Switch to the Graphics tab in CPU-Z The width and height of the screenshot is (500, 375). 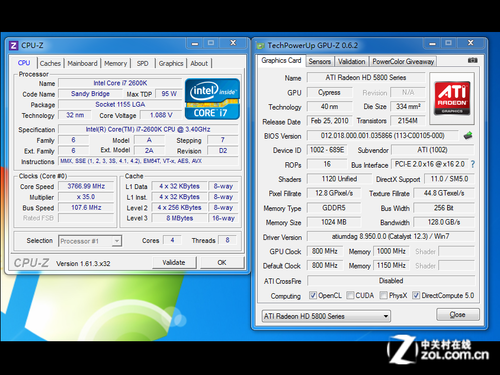(x=171, y=63)
